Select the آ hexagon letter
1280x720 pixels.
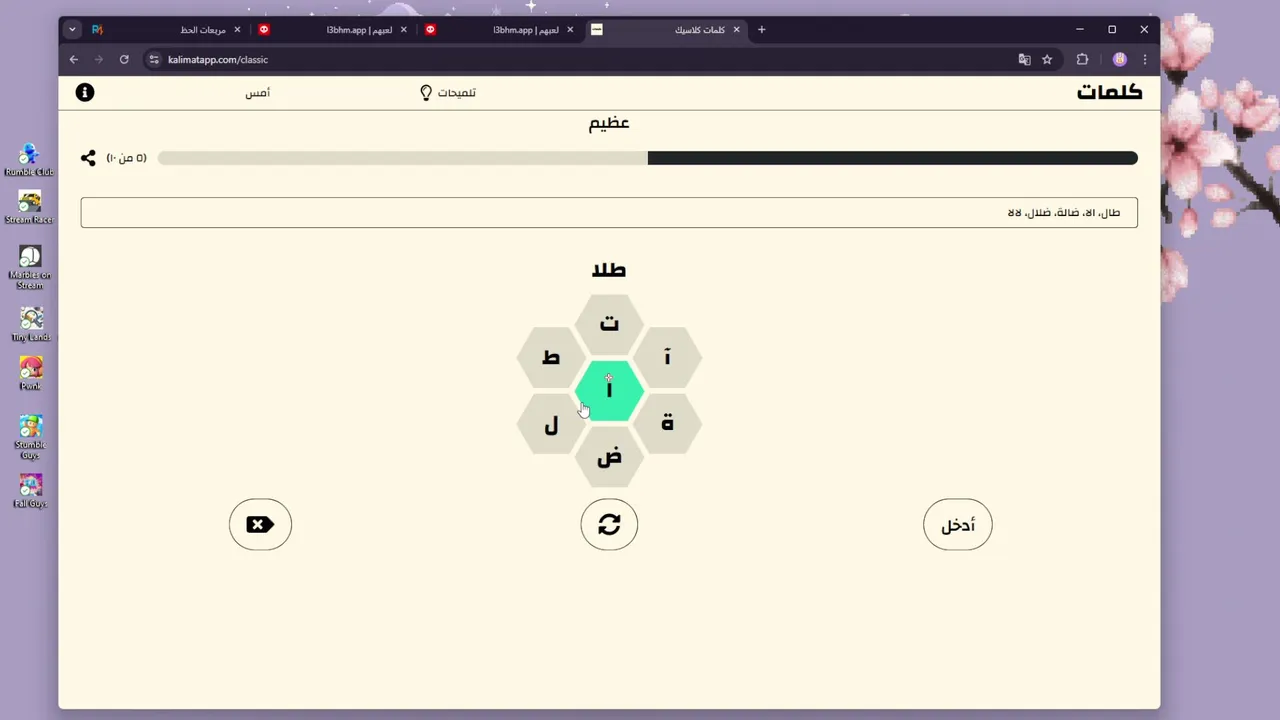tap(667, 357)
